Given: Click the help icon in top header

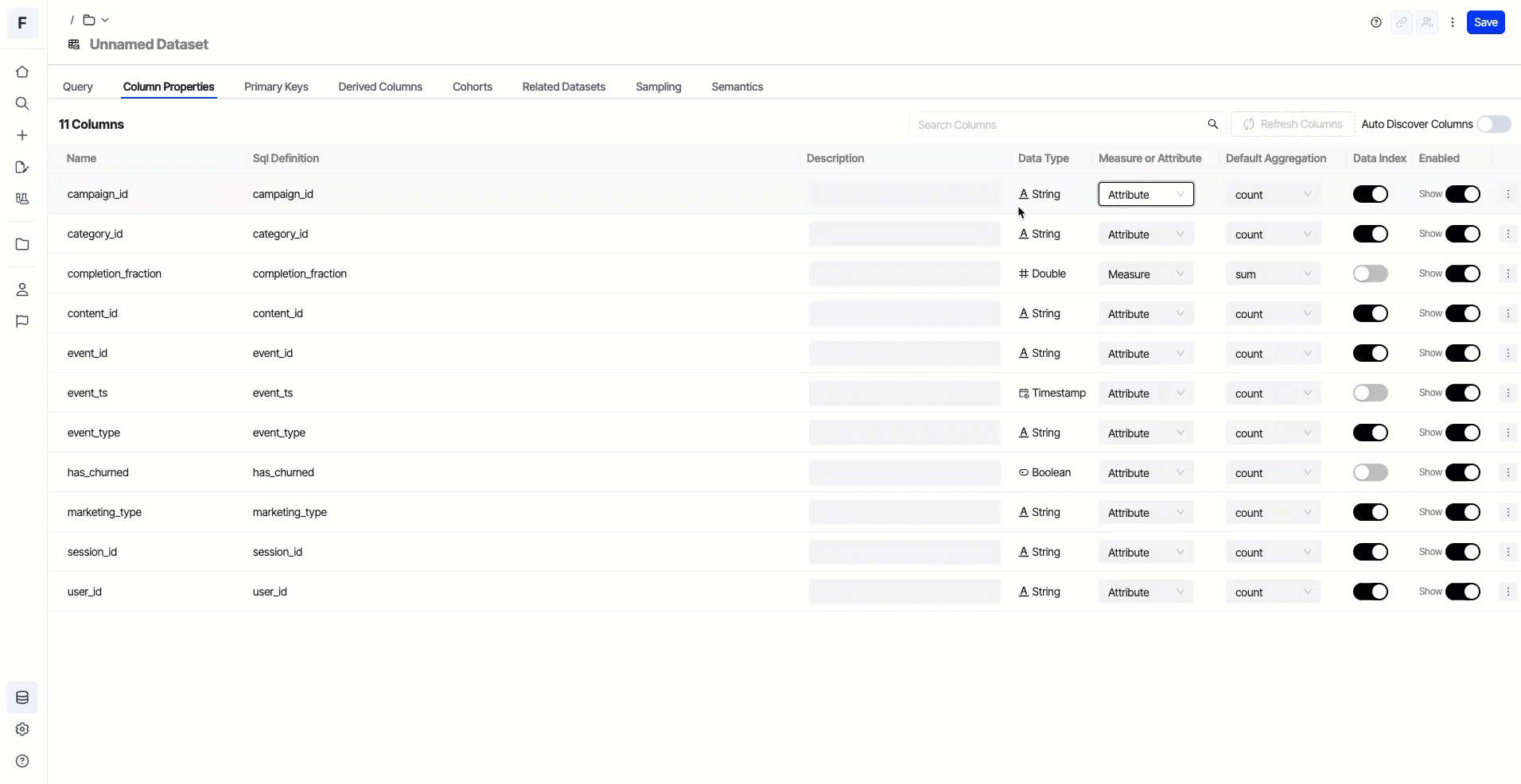Looking at the screenshot, I should 1376,22.
